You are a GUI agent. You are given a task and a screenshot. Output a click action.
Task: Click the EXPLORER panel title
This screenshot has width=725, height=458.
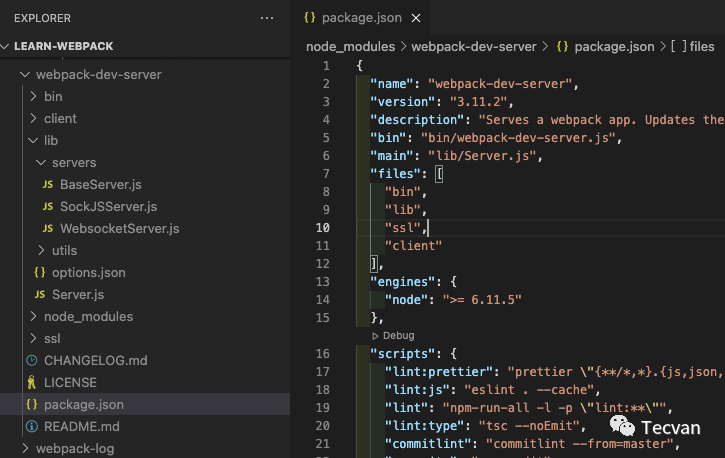43,18
